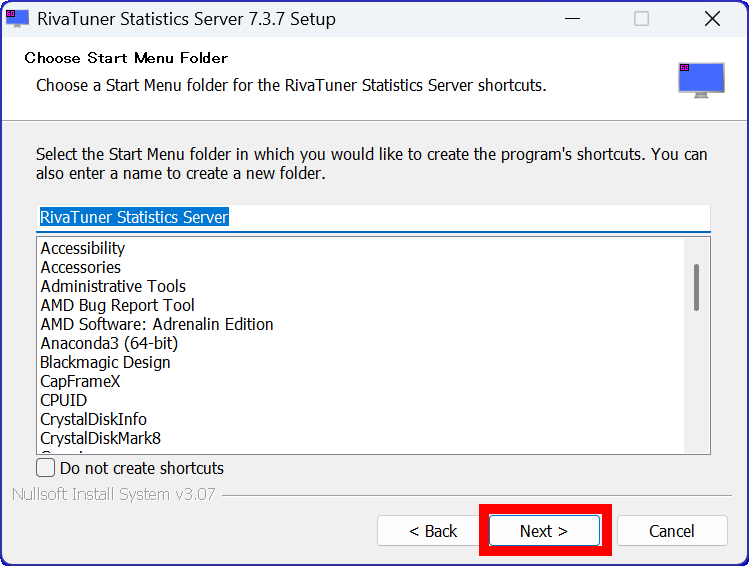The height and width of the screenshot is (566, 749).
Task: Click the Next button to continue
Action: click(544, 531)
